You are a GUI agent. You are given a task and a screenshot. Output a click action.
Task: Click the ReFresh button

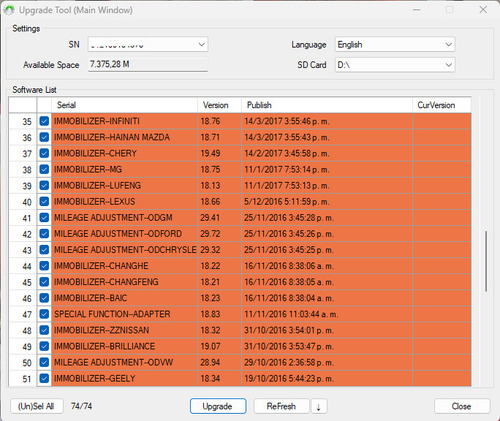pyautogui.click(x=281, y=406)
